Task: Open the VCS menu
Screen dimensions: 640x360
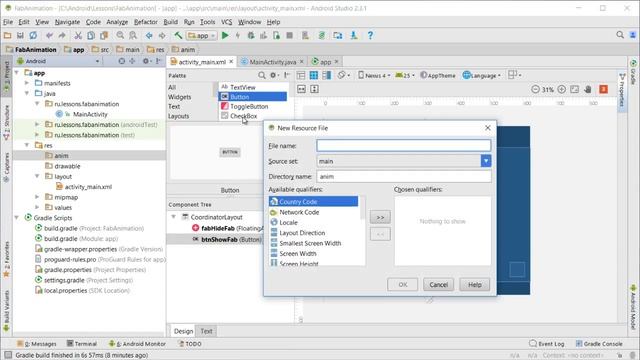Action: (227, 22)
